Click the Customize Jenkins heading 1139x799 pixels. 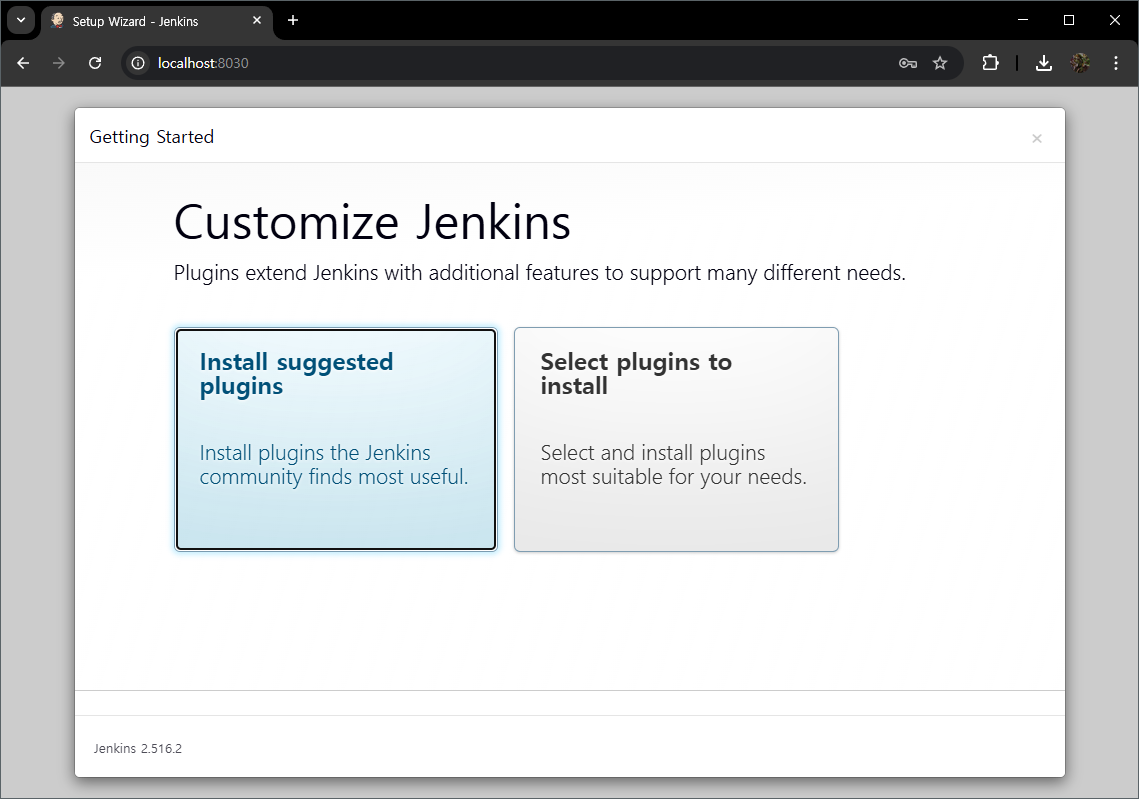click(x=372, y=222)
